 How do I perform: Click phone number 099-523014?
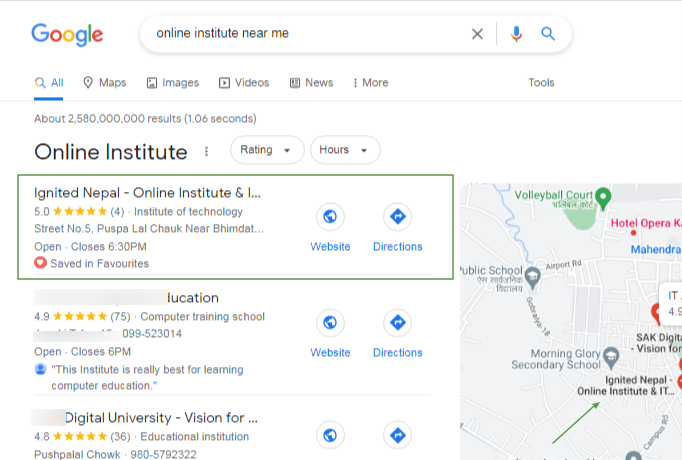coord(152,333)
